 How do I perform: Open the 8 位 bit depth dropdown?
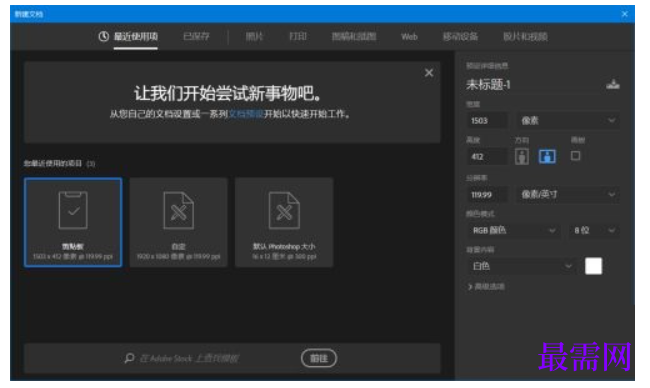click(x=594, y=230)
